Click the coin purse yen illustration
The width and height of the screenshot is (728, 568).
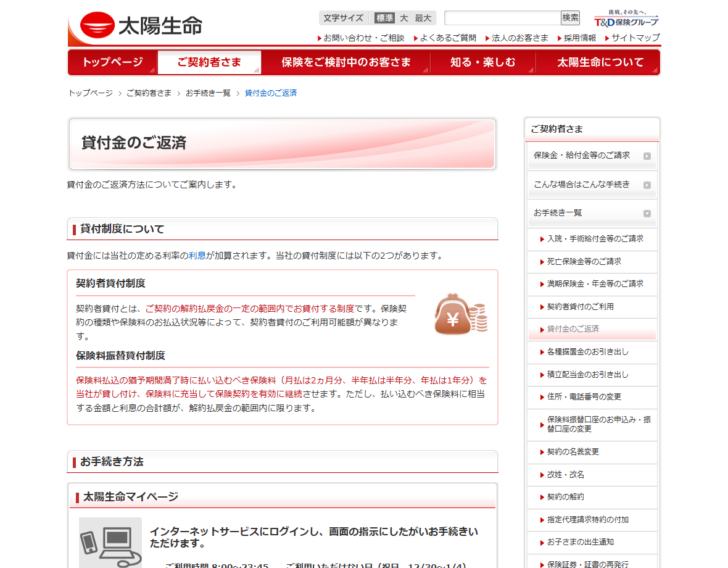(x=461, y=314)
